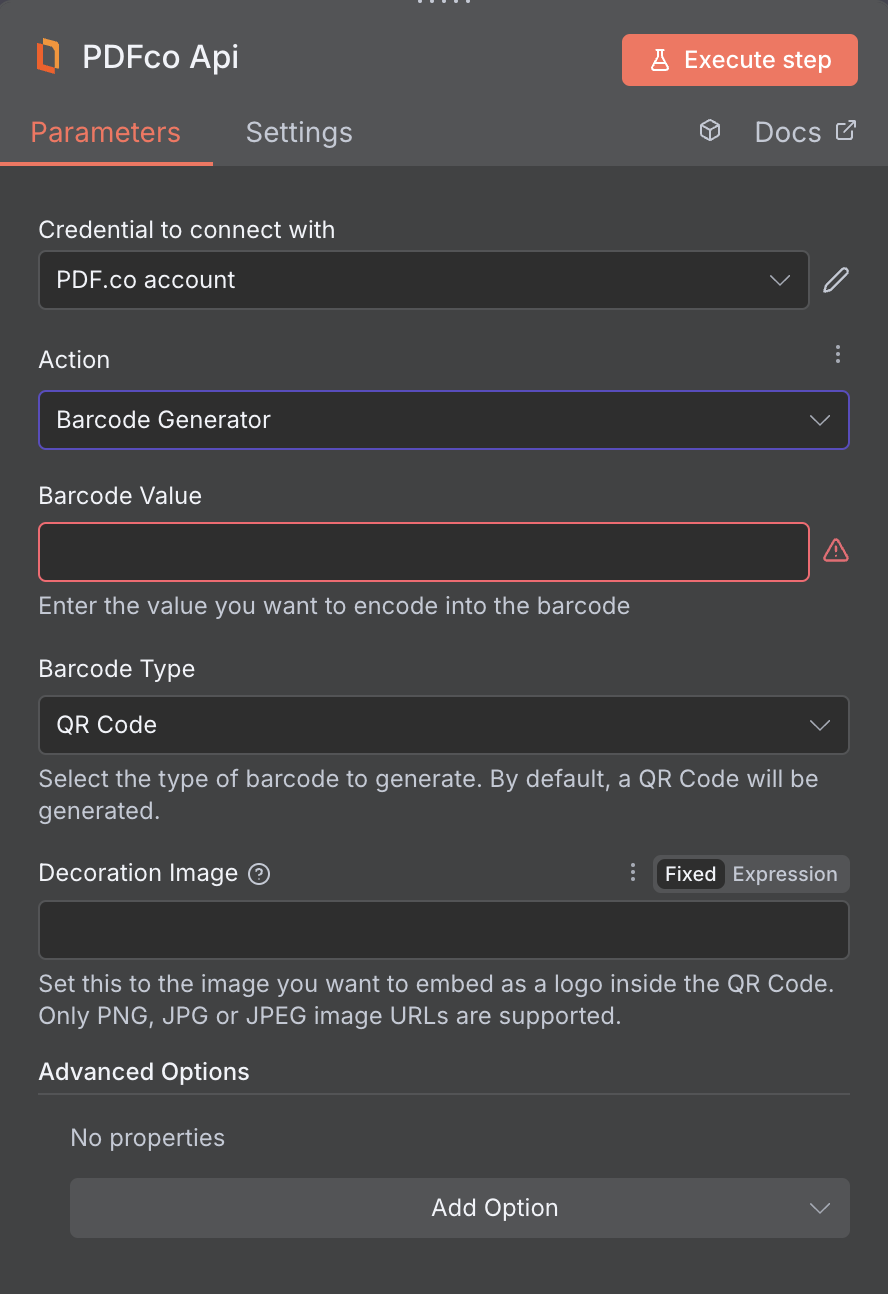Screen dimensions: 888x1294
Task: Open the three-dot menu for Decoration Image
Action: coord(632,873)
